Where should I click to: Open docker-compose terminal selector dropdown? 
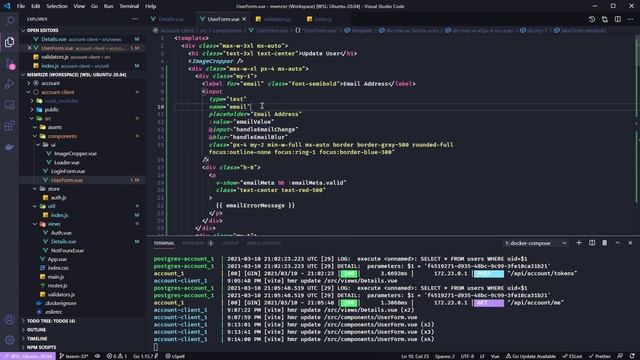click(535, 243)
